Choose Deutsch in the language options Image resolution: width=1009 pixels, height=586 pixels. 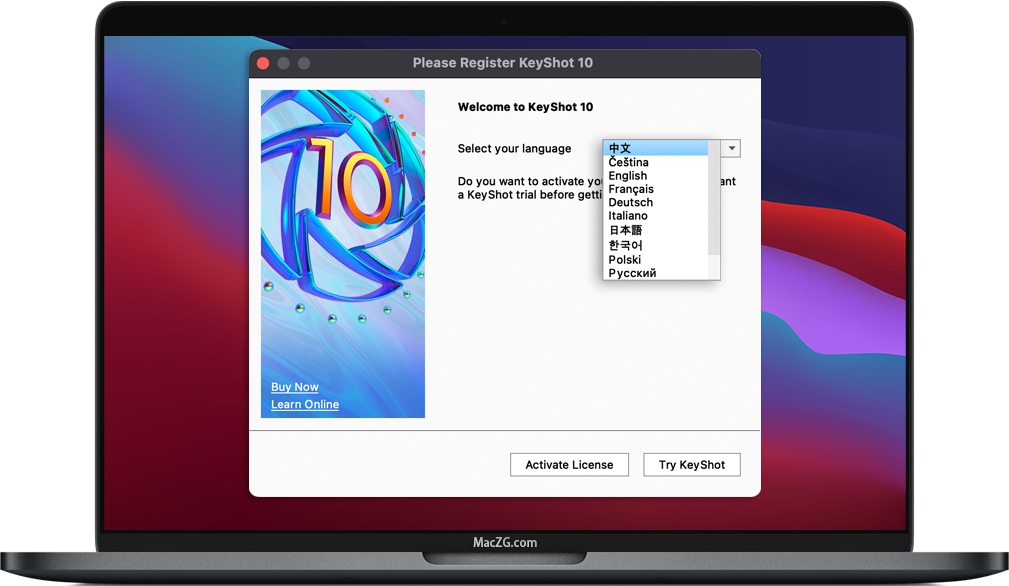coord(630,202)
